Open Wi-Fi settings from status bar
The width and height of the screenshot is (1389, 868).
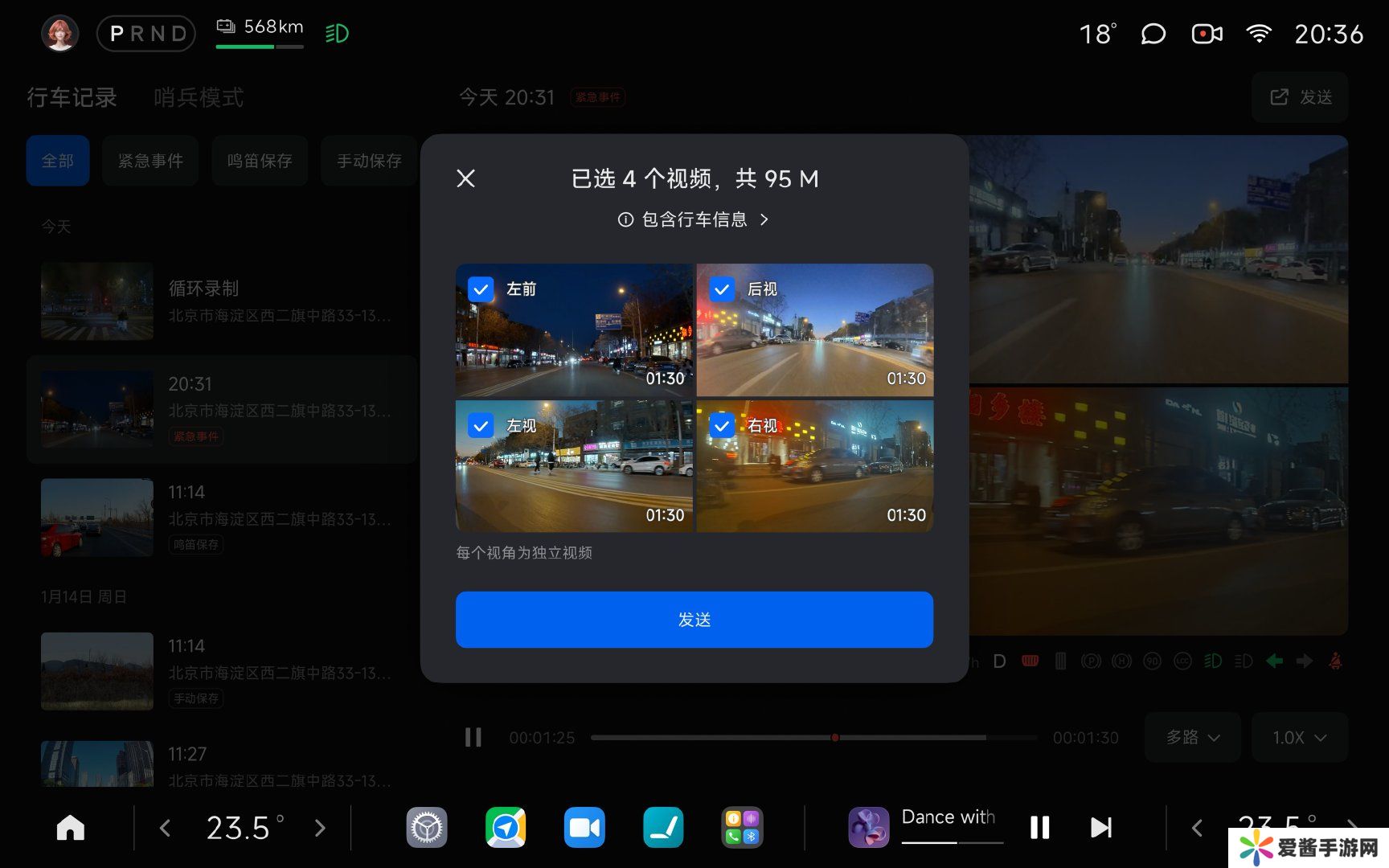(x=1258, y=34)
